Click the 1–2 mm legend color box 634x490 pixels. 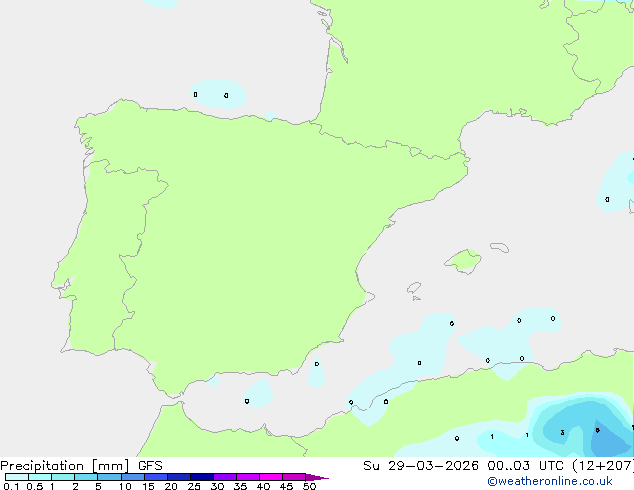coord(63,477)
